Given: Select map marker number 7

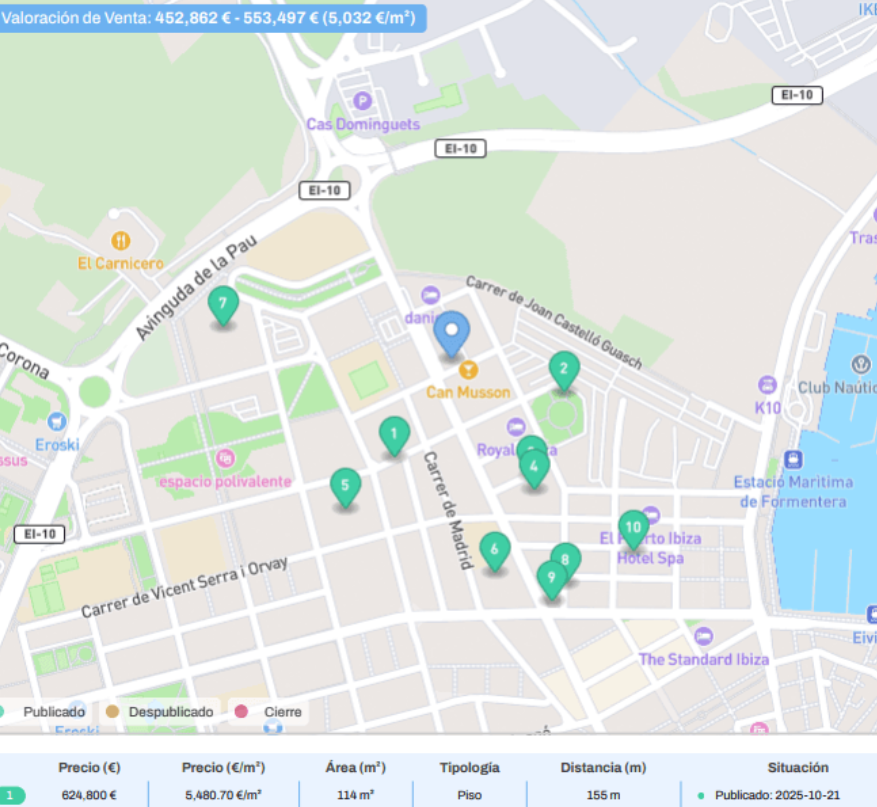Looking at the screenshot, I should (x=223, y=300).
